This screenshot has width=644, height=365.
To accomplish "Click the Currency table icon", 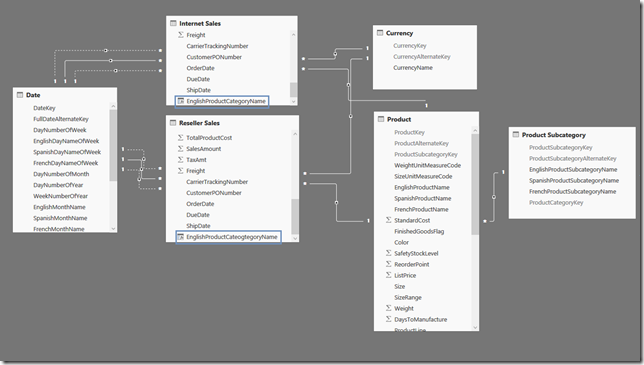I will (x=380, y=33).
